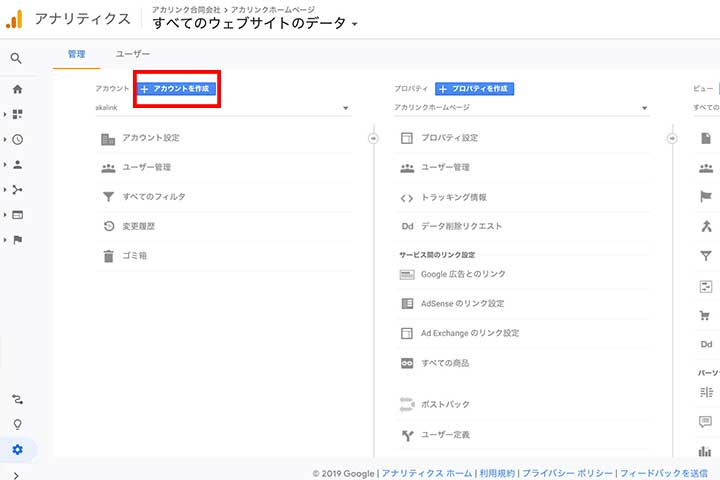The image size is (720, 480).
Task: Click the trash can icon beside ゴミ箱
Action: click(108, 256)
